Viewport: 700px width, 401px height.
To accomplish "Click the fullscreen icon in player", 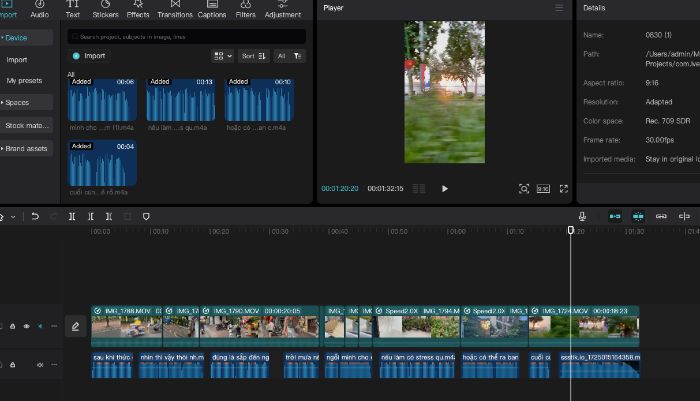I will point(564,189).
